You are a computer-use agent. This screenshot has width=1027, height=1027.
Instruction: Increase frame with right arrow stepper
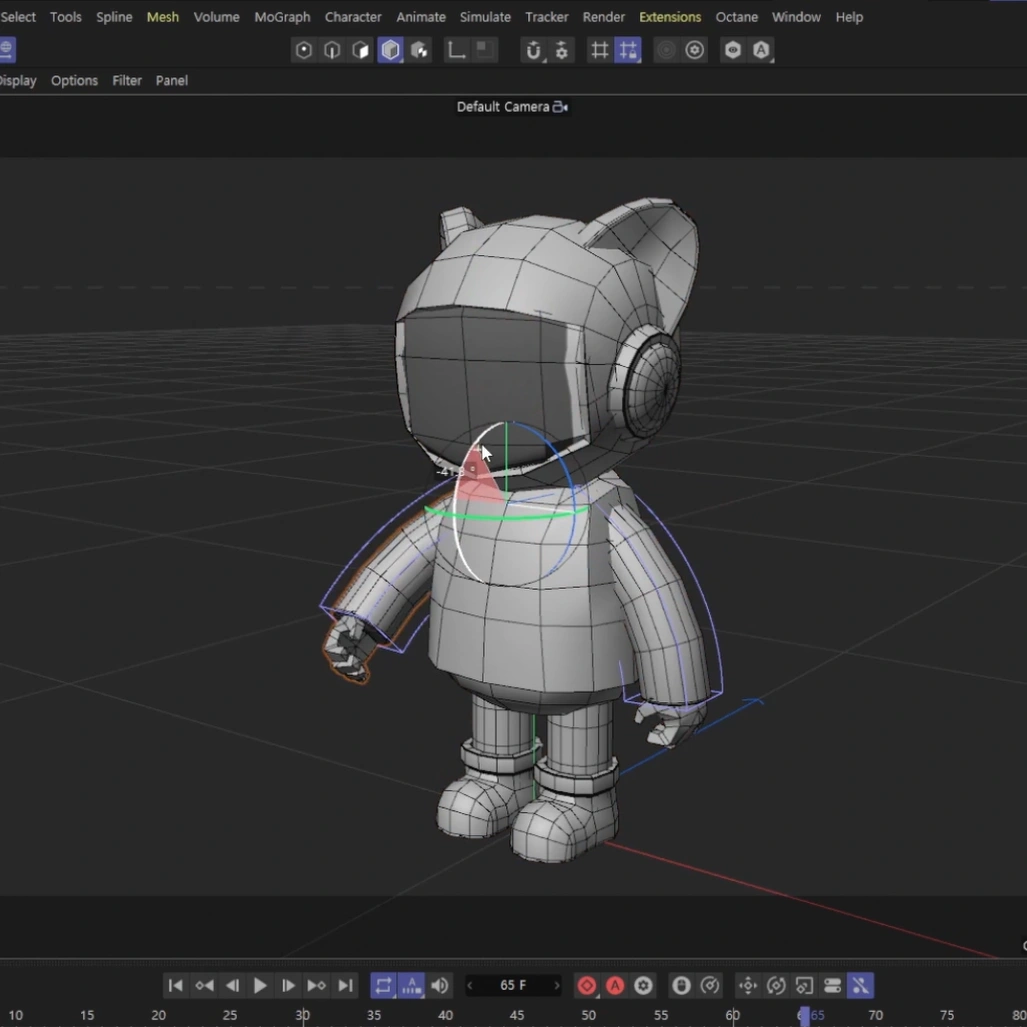[x=557, y=985]
